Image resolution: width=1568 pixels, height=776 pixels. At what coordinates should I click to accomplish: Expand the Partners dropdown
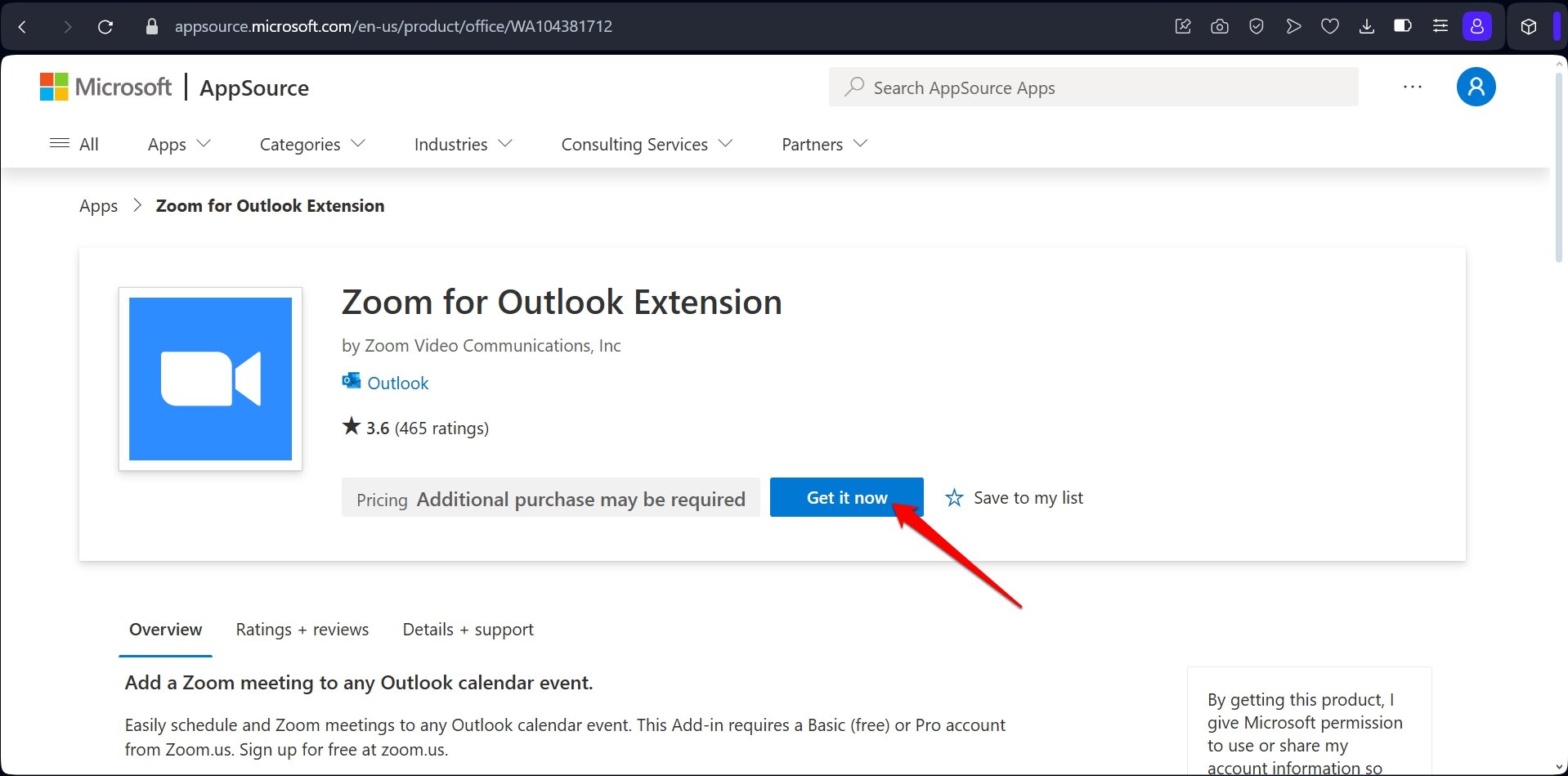tap(824, 144)
